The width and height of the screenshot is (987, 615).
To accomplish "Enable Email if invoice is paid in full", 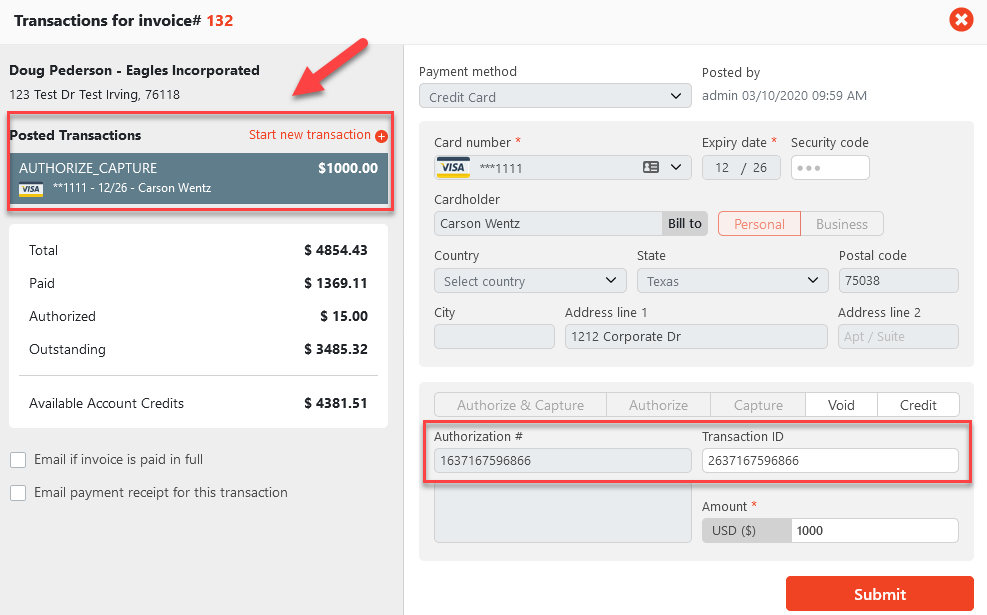I will point(18,460).
